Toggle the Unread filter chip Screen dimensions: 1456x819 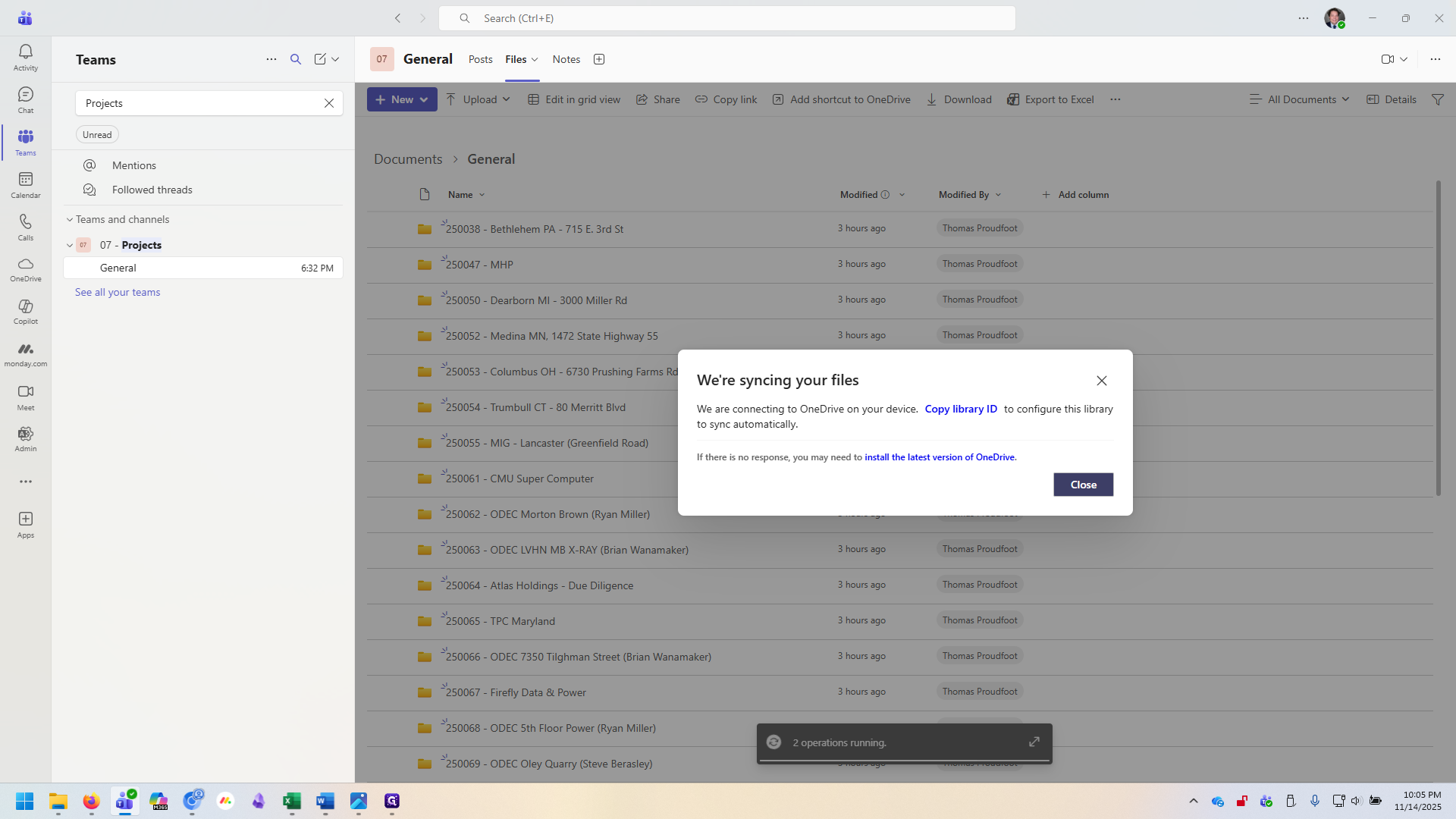[x=96, y=134]
